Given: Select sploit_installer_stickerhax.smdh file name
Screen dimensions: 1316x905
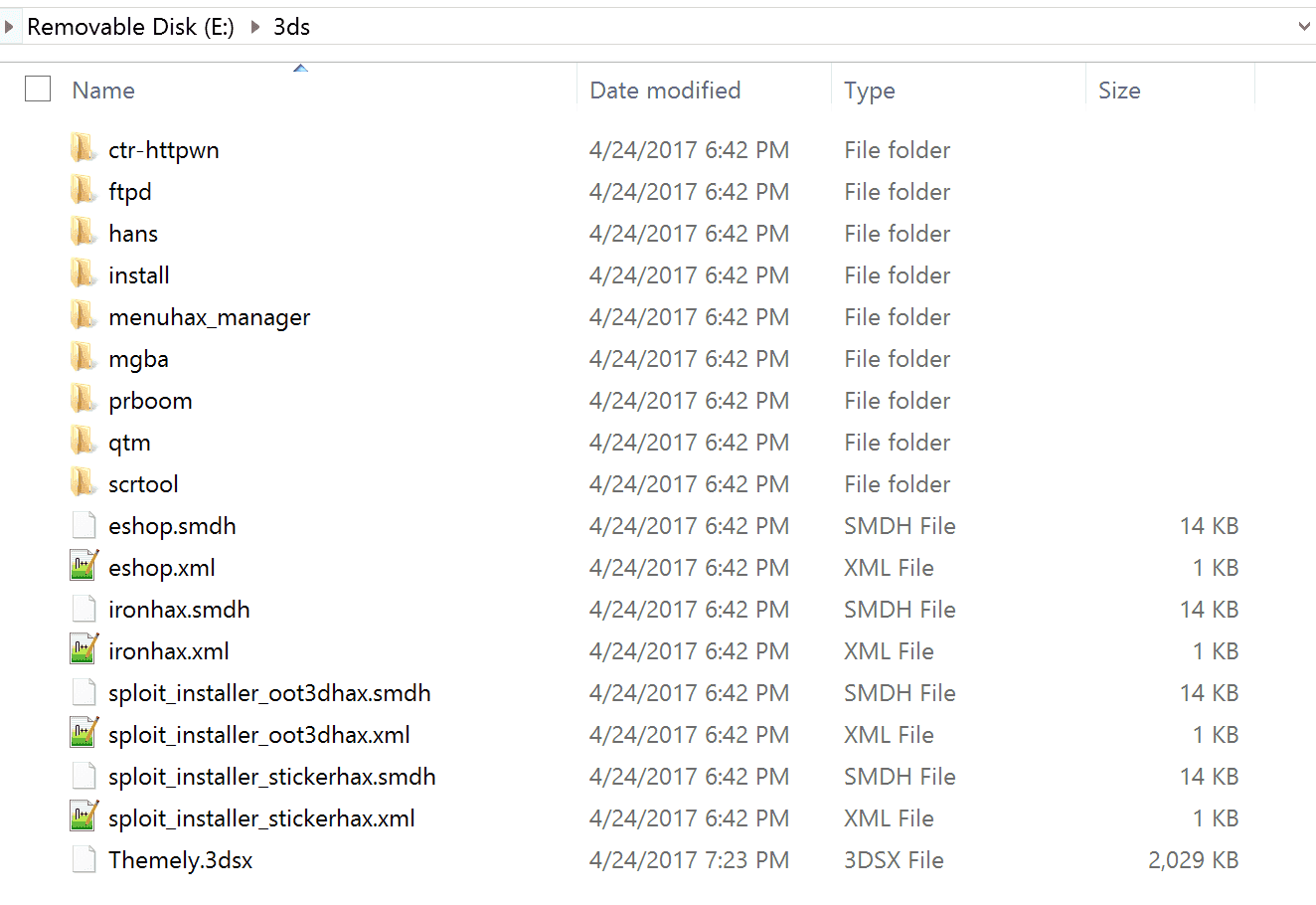Looking at the screenshot, I should pyautogui.click(x=272, y=777).
